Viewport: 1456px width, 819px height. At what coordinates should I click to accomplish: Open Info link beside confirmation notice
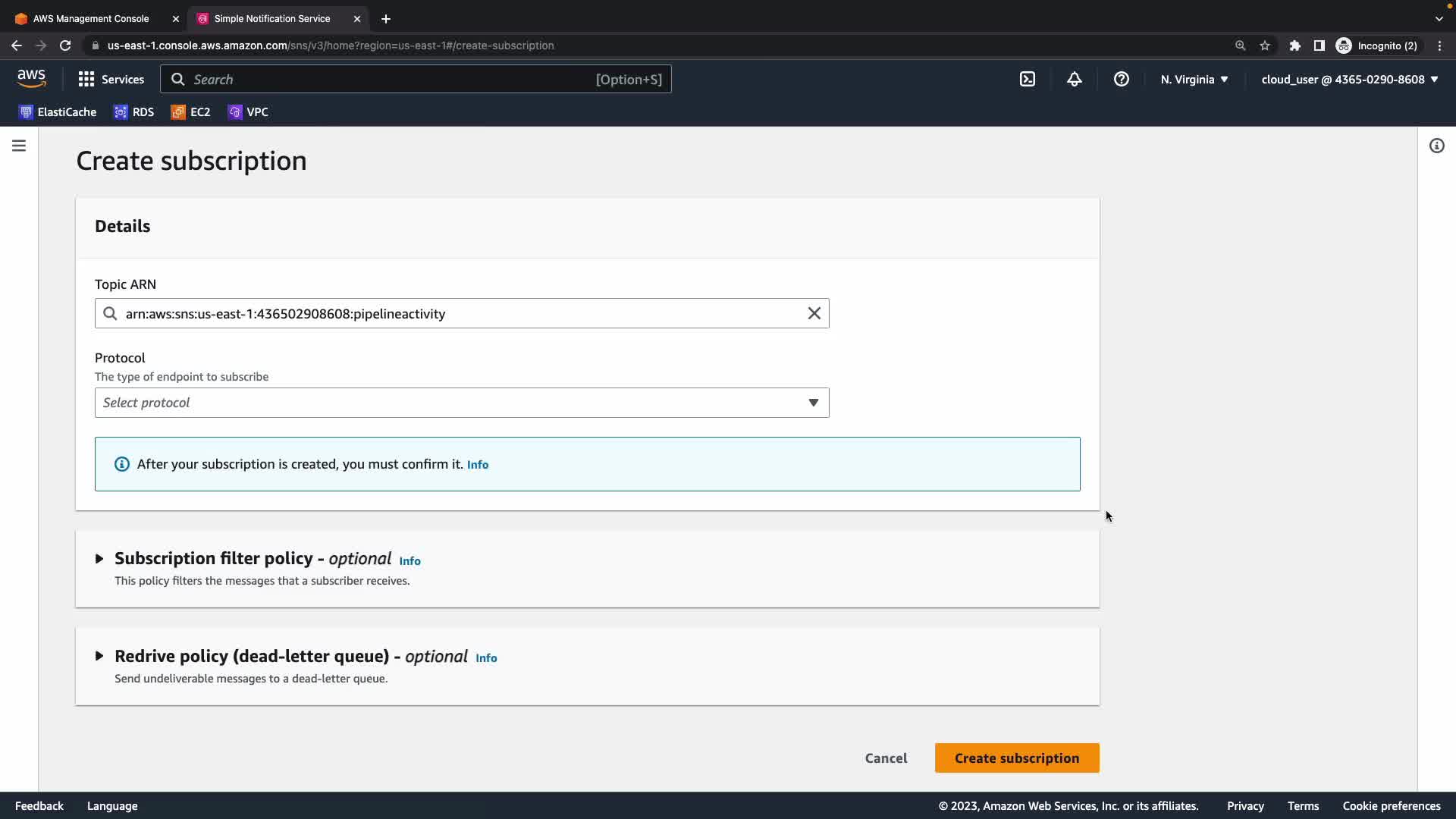pyautogui.click(x=478, y=465)
